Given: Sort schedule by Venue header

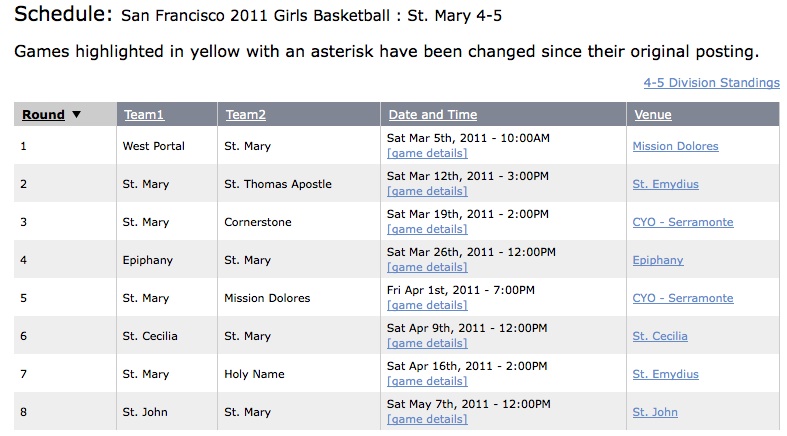Looking at the screenshot, I should [652, 115].
